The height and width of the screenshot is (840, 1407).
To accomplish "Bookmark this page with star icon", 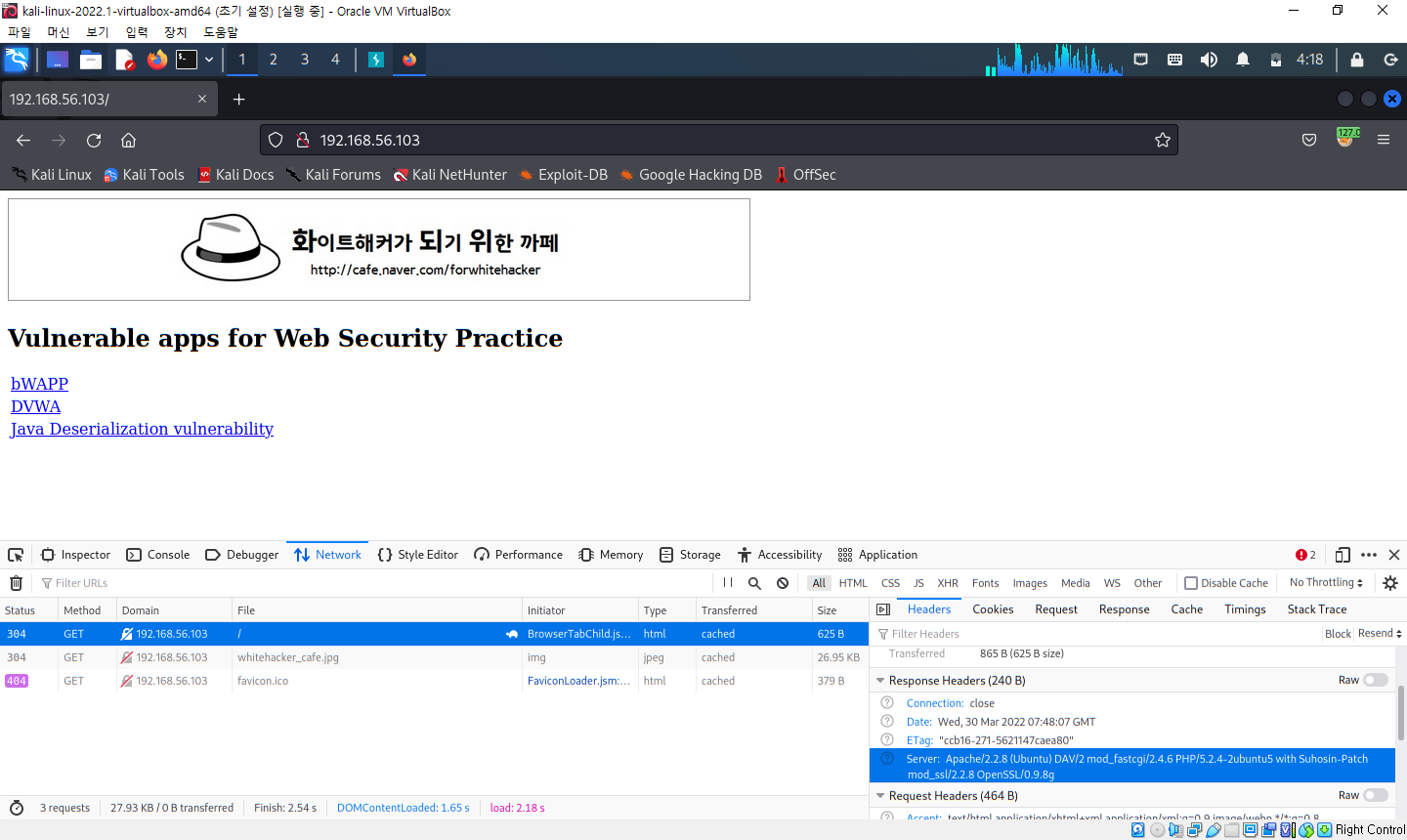I will (x=1163, y=141).
